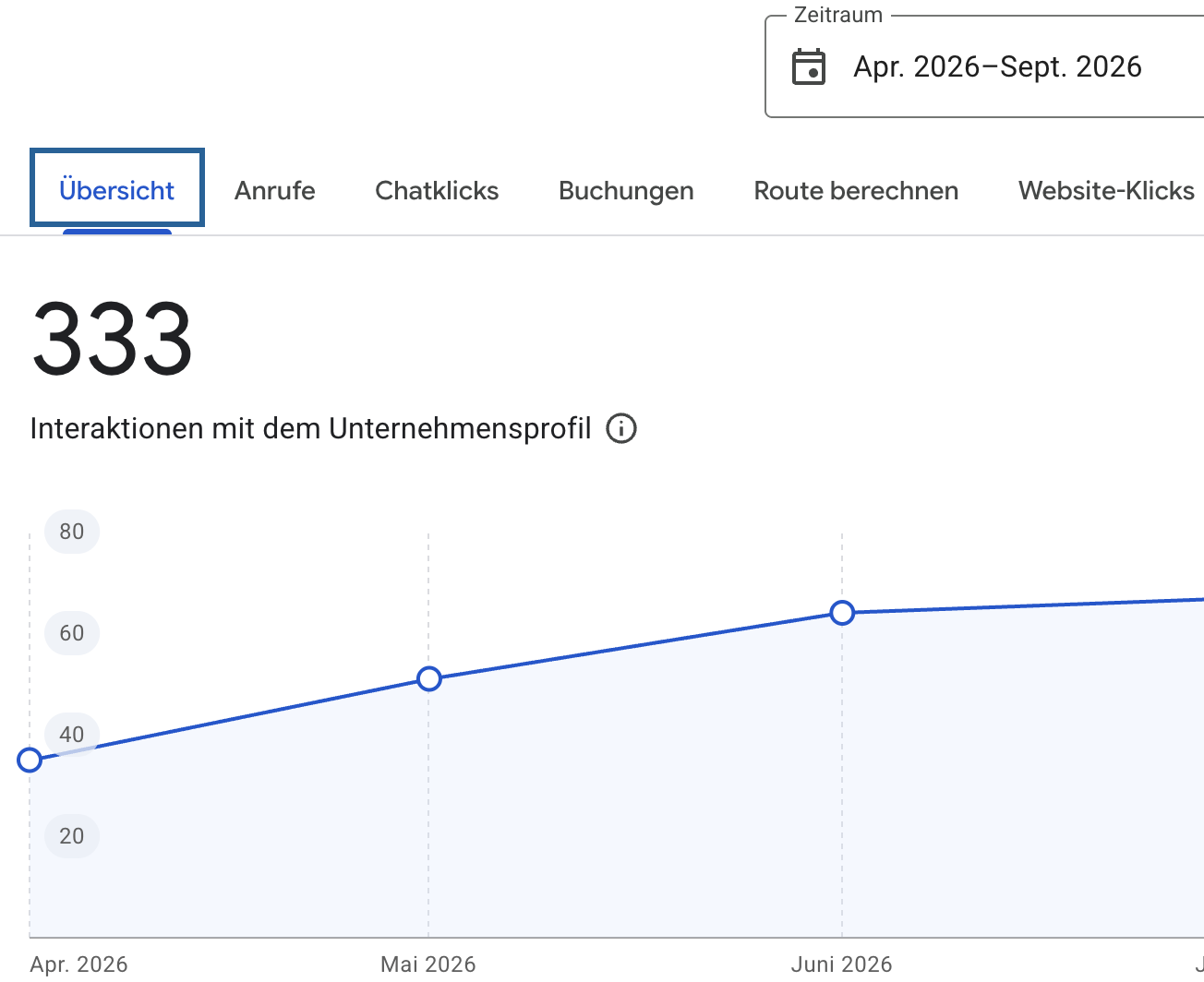Show the Route berechnen tab
This screenshot has width=1204, height=982.
(x=856, y=190)
